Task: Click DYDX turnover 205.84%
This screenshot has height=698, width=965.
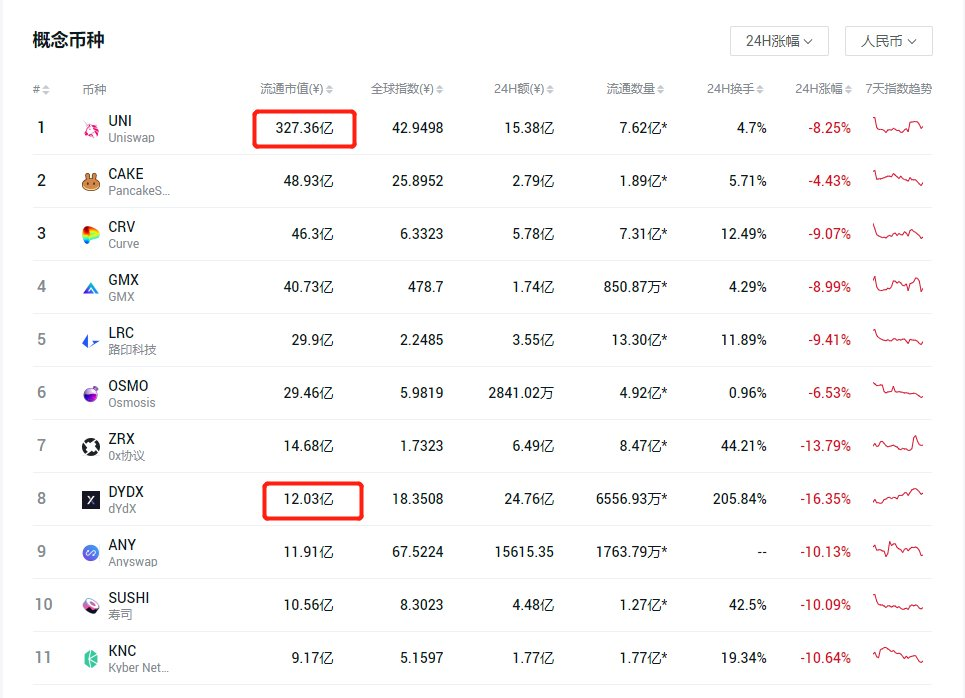Action: click(740, 499)
